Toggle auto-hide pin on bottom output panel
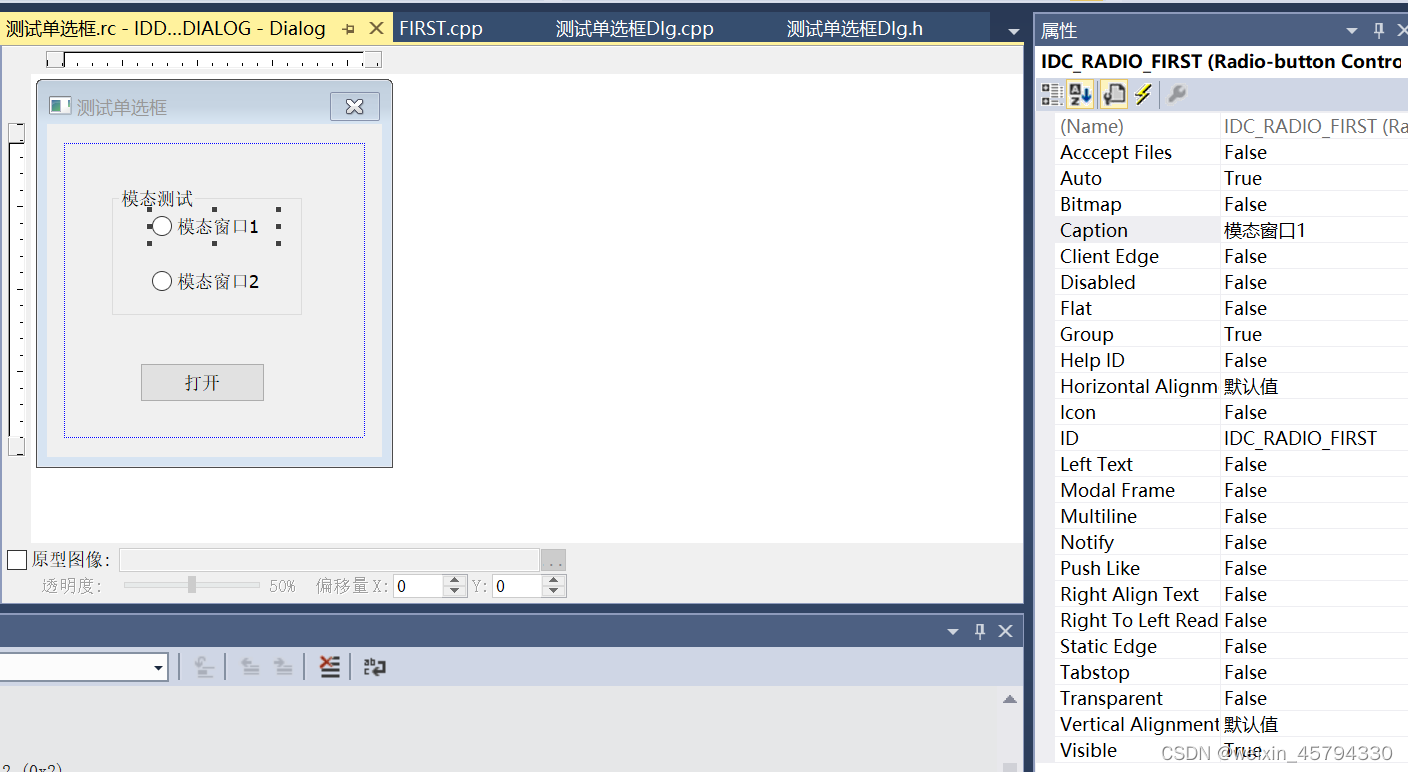This screenshot has width=1408, height=772. click(980, 631)
